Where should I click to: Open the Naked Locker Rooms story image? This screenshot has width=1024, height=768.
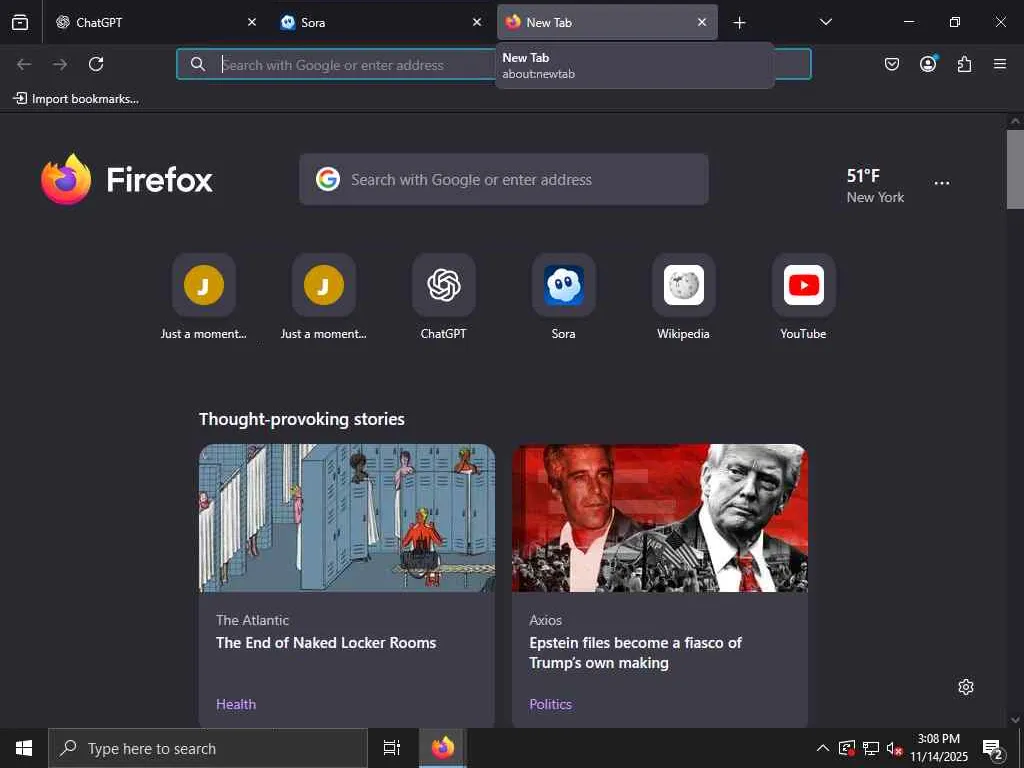coord(347,518)
